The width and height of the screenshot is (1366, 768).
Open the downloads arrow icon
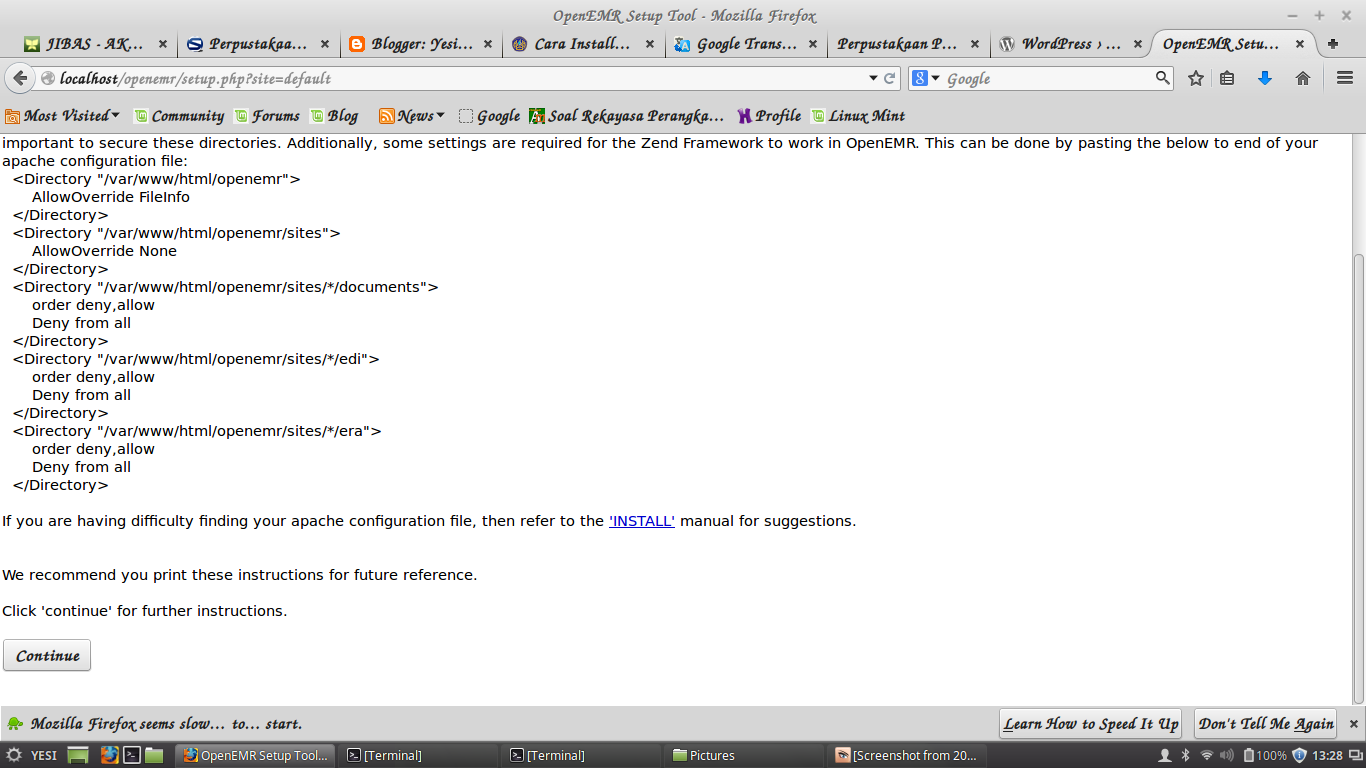1265,78
